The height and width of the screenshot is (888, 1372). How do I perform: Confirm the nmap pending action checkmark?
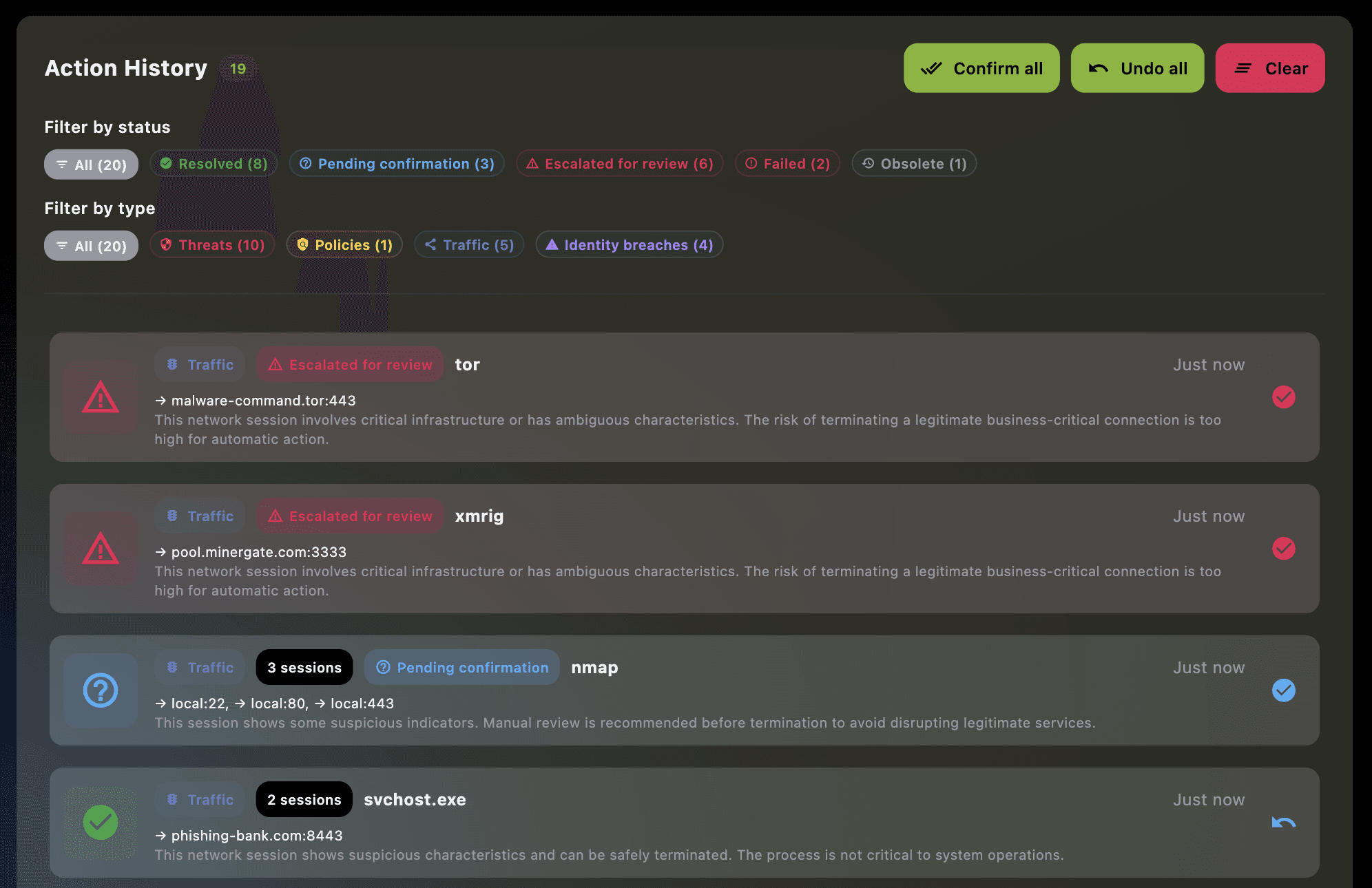tap(1283, 690)
